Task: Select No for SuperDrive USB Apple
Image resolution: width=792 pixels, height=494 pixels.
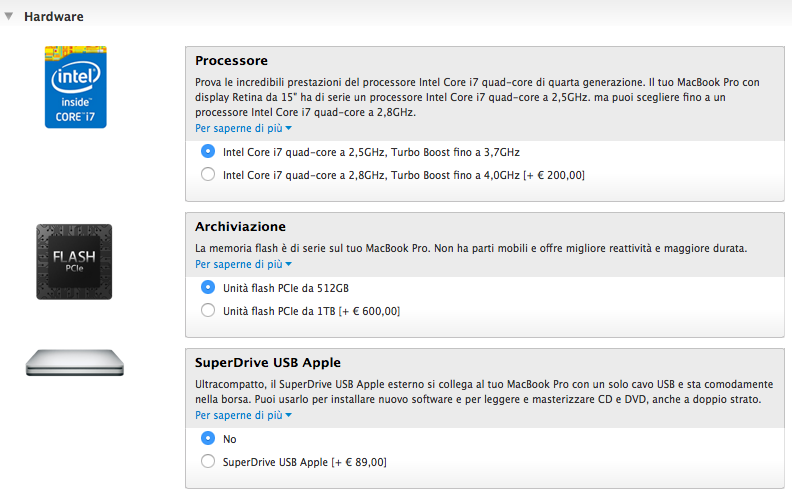Action: [x=208, y=438]
